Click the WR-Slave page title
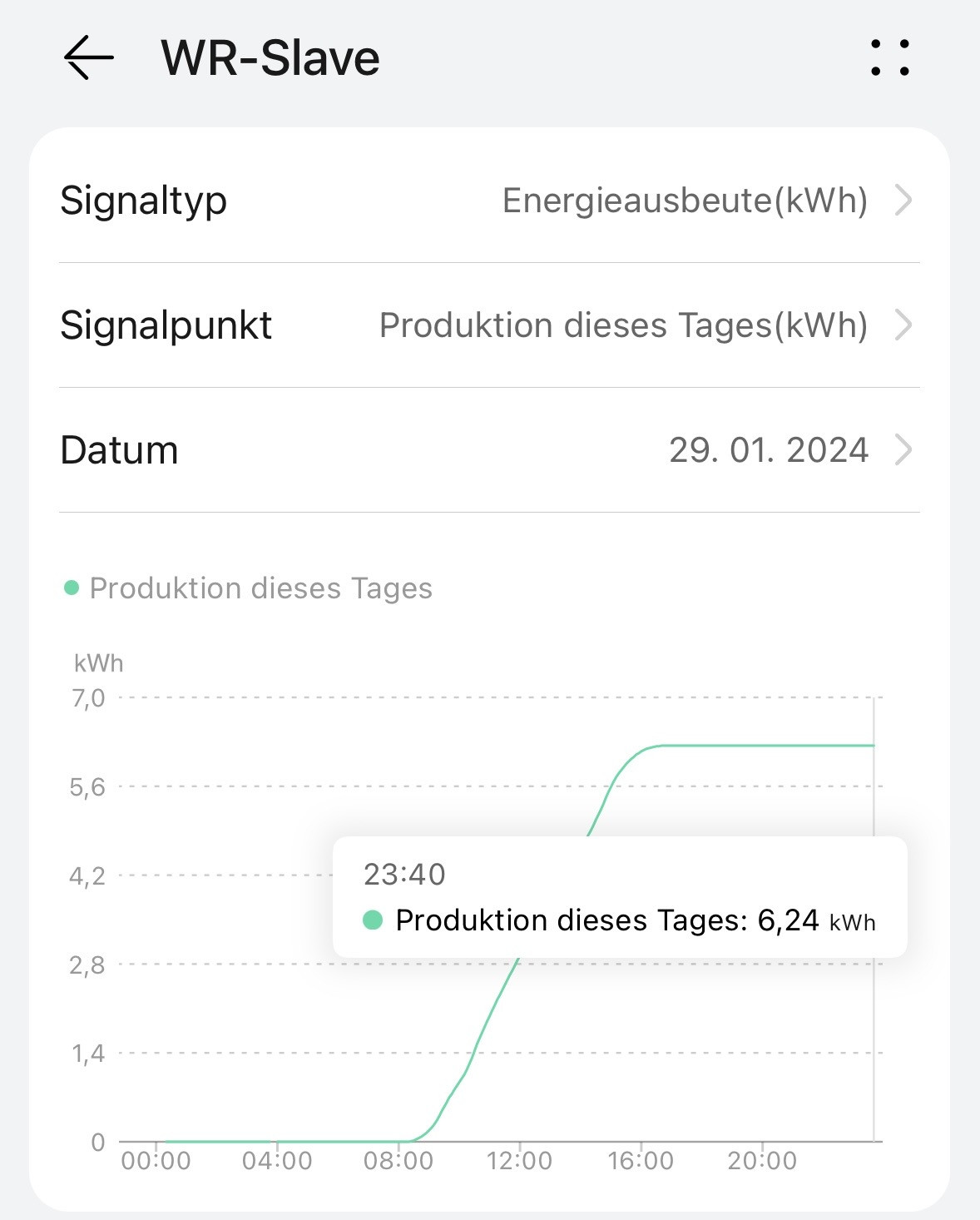The width and height of the screenshot is (980, 1220). pos(270,58)
